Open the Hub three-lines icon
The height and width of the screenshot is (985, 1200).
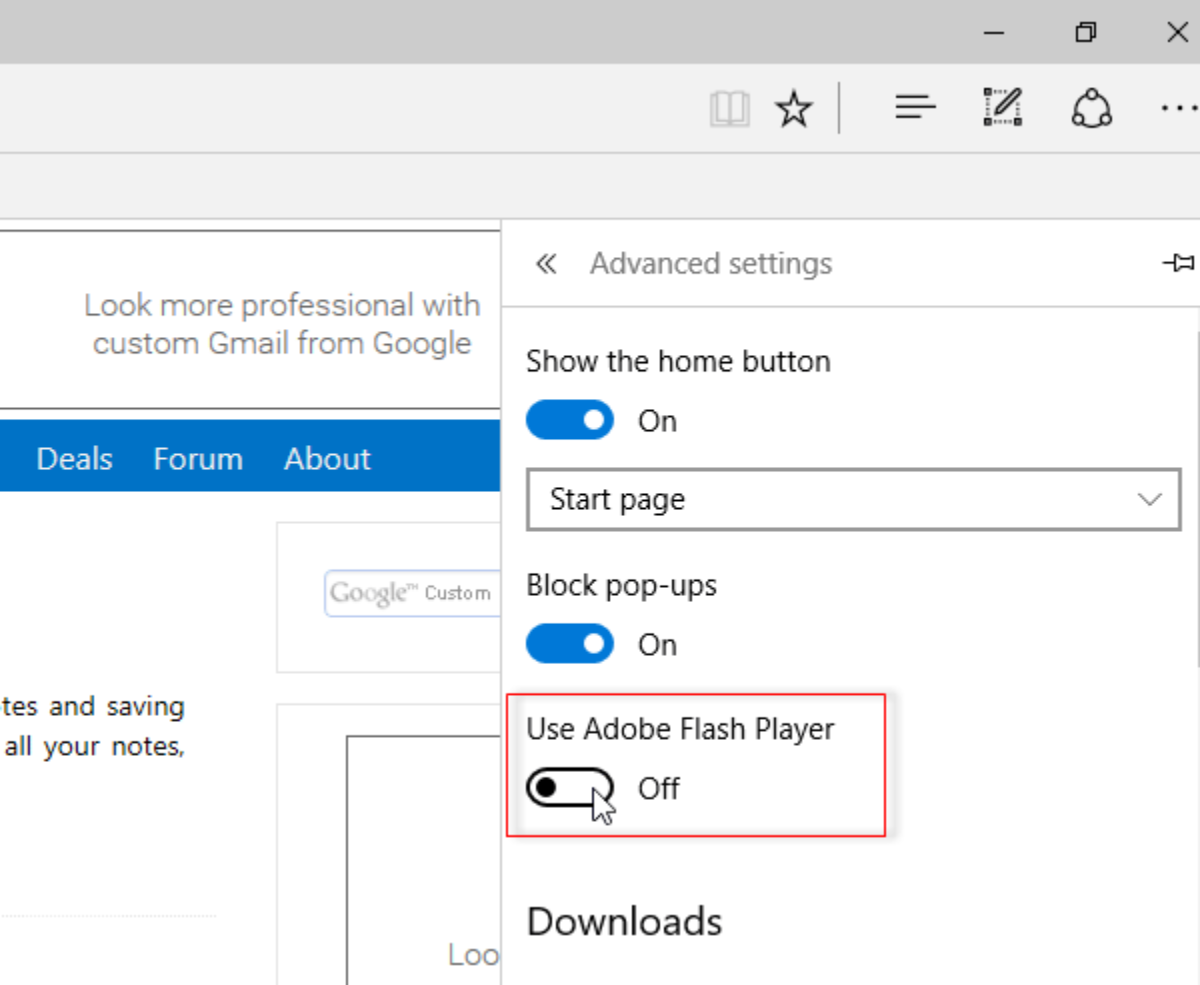915,107
